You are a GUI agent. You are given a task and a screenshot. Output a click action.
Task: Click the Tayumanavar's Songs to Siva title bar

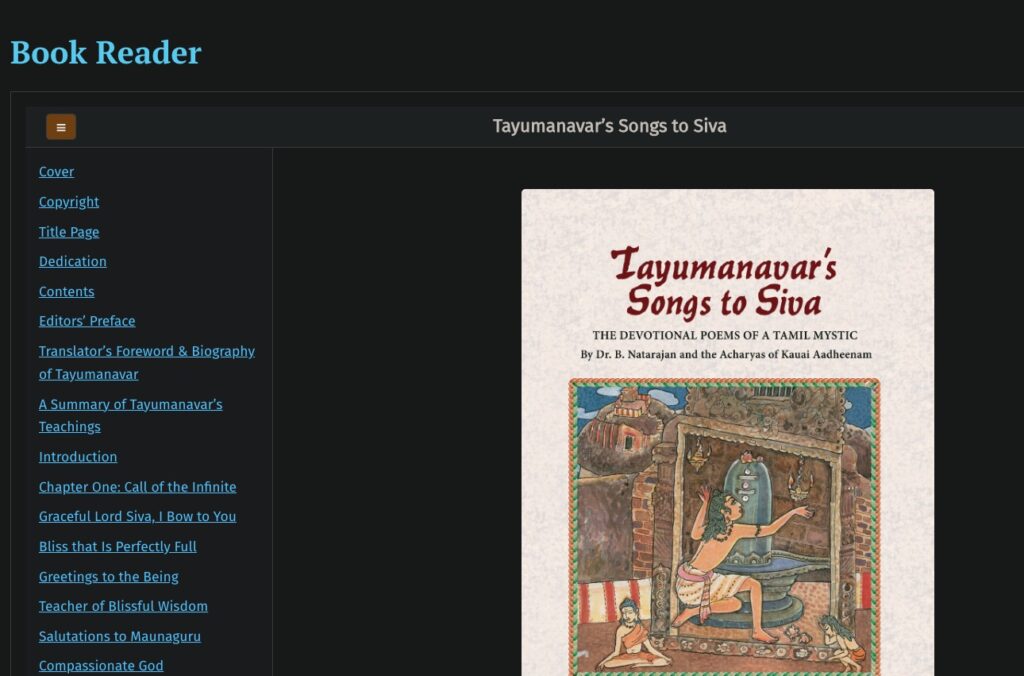[x=609, y=126]
